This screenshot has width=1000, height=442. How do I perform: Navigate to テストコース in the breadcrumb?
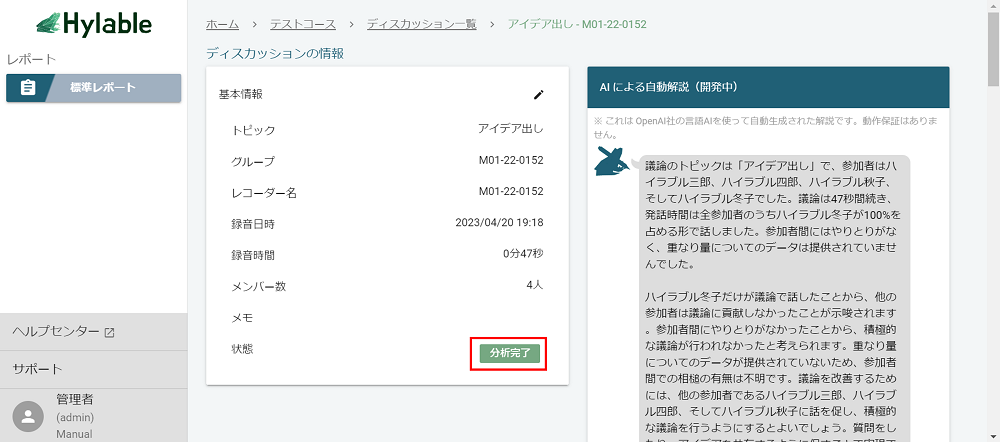(302, 23)
